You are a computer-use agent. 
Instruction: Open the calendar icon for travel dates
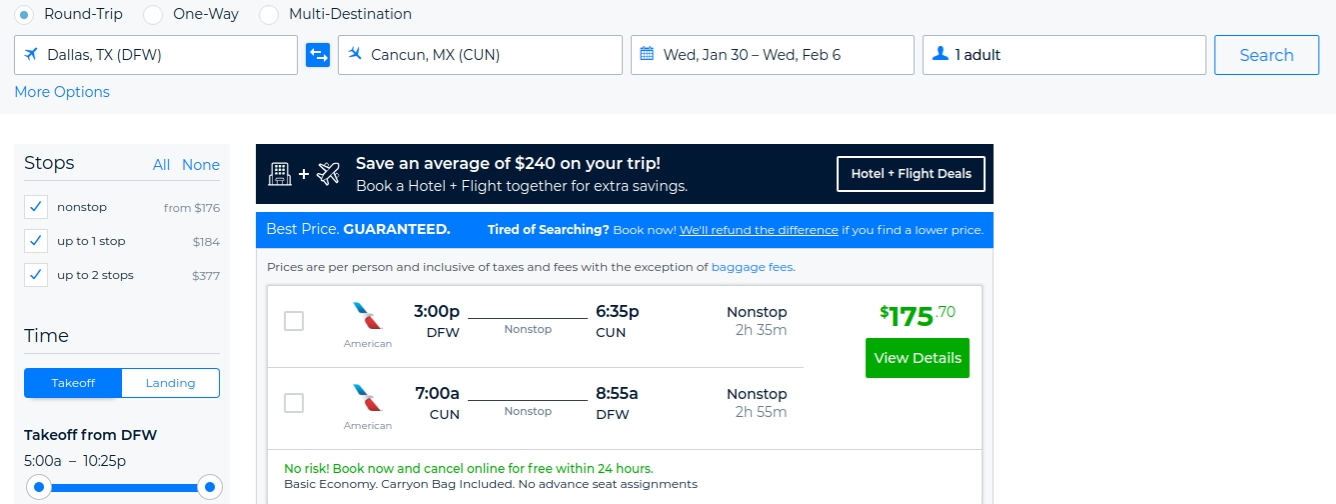pos(647,54)
